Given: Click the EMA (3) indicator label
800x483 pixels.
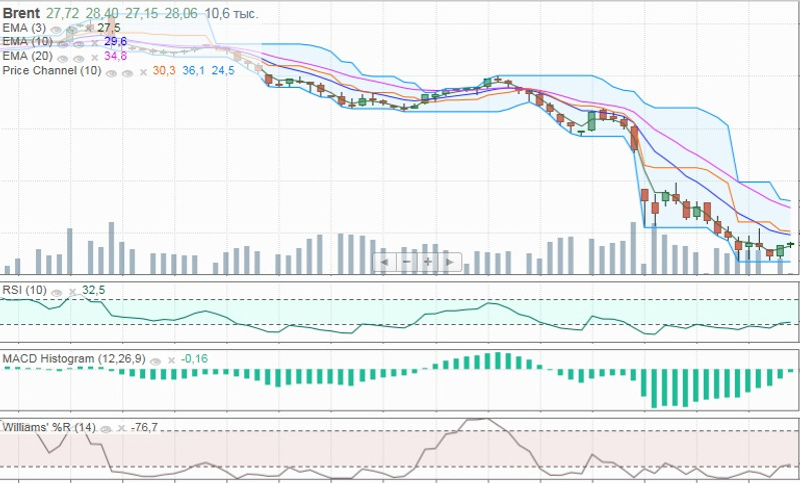Looking at the screenshot, I should pos(24,28).
